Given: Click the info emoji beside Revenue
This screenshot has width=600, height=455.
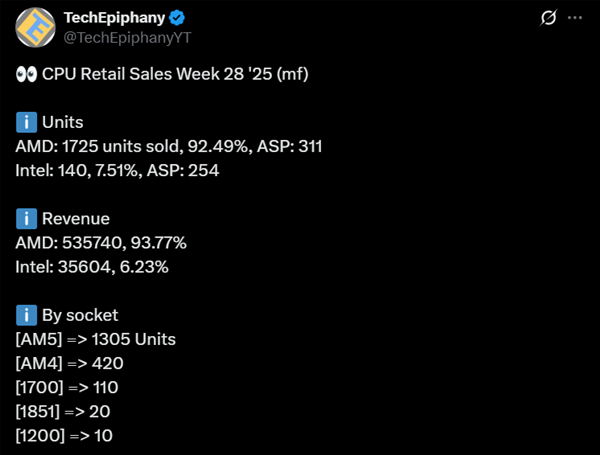Looking at the screenshot, I should (x=26, y=218).
